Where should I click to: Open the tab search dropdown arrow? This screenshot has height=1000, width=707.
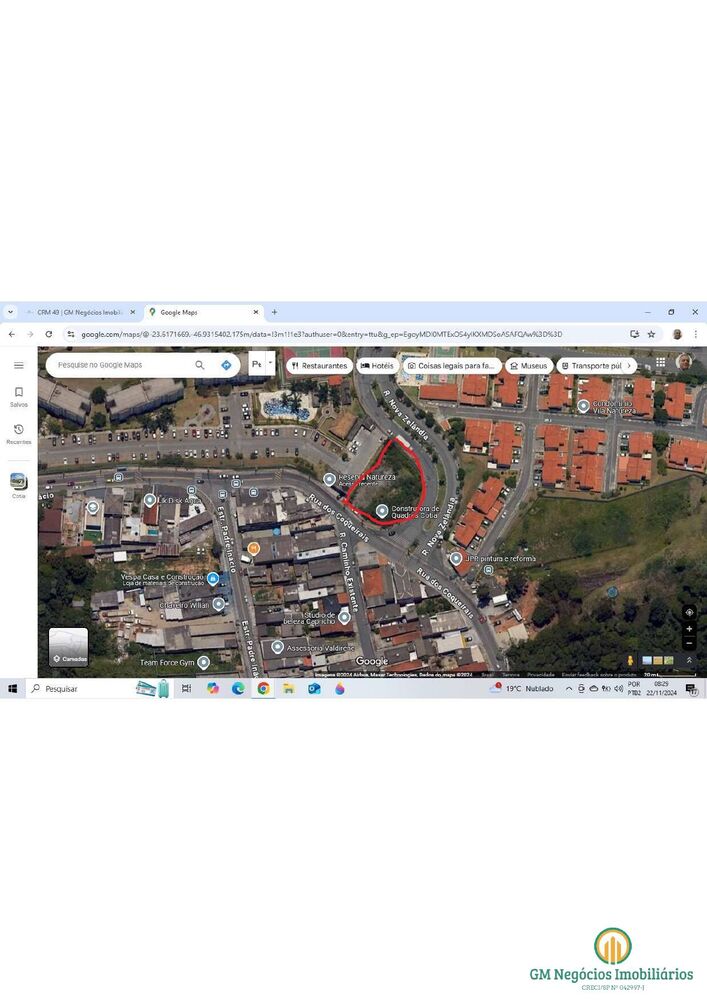[11, 312]
